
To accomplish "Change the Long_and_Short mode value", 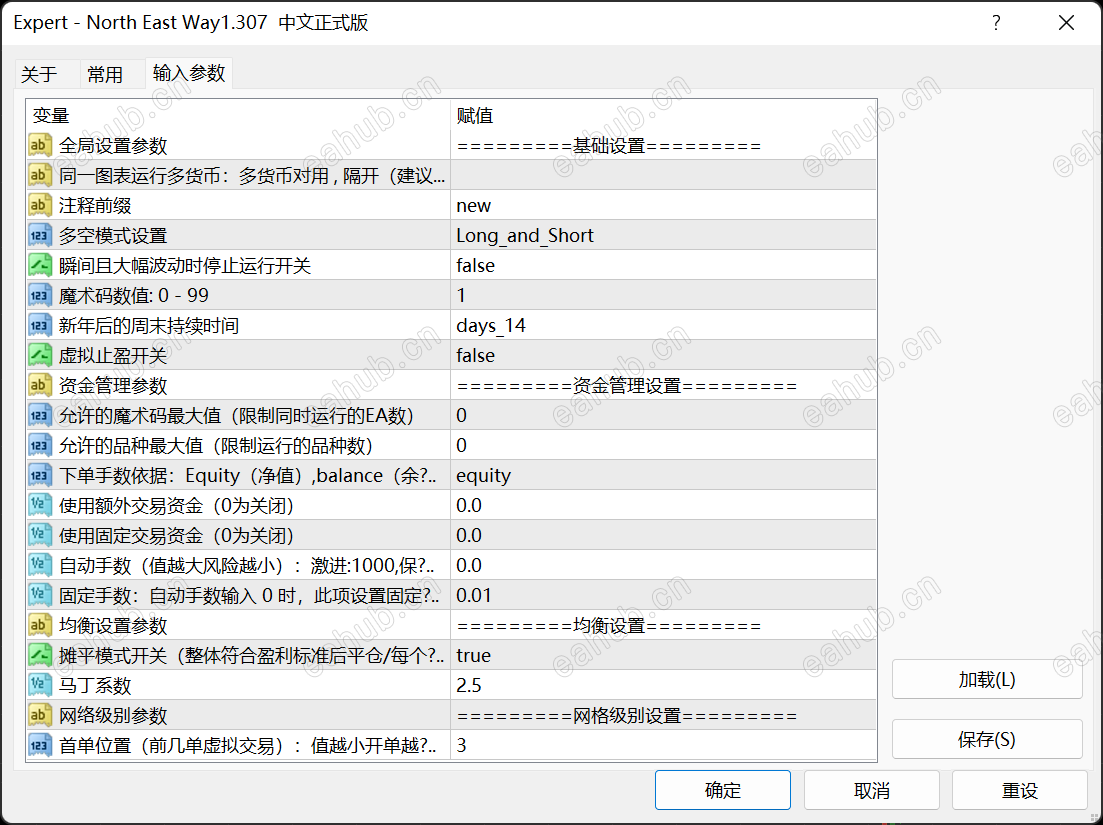I will [663, 236].
